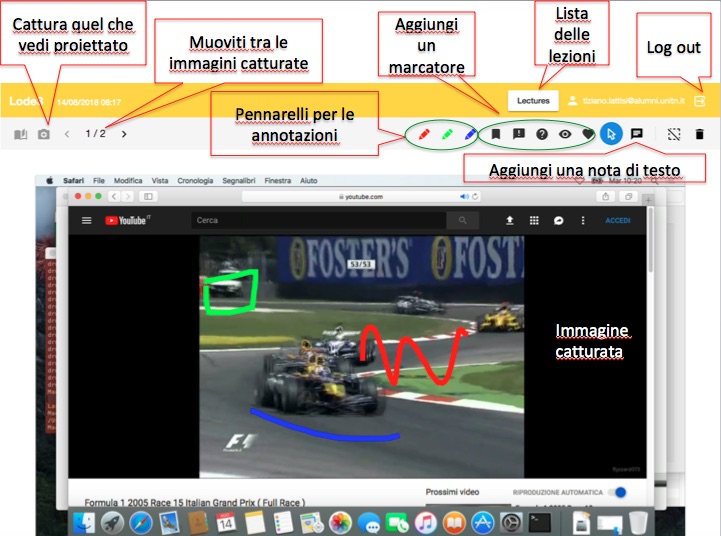
Task: Go to the next captured image
Action: (124, 134)
